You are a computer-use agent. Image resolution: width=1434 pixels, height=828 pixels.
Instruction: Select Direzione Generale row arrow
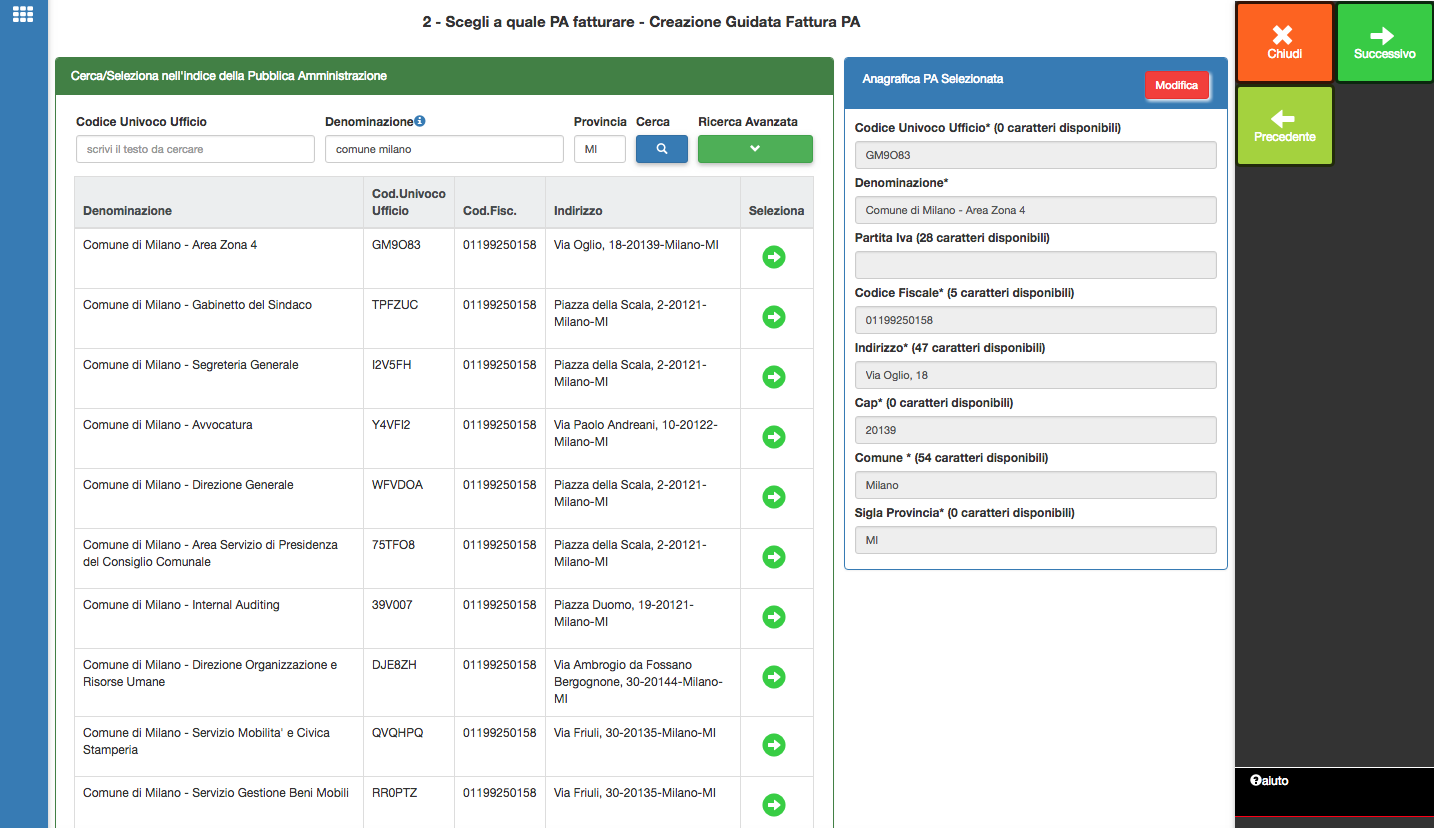[774, 497]
